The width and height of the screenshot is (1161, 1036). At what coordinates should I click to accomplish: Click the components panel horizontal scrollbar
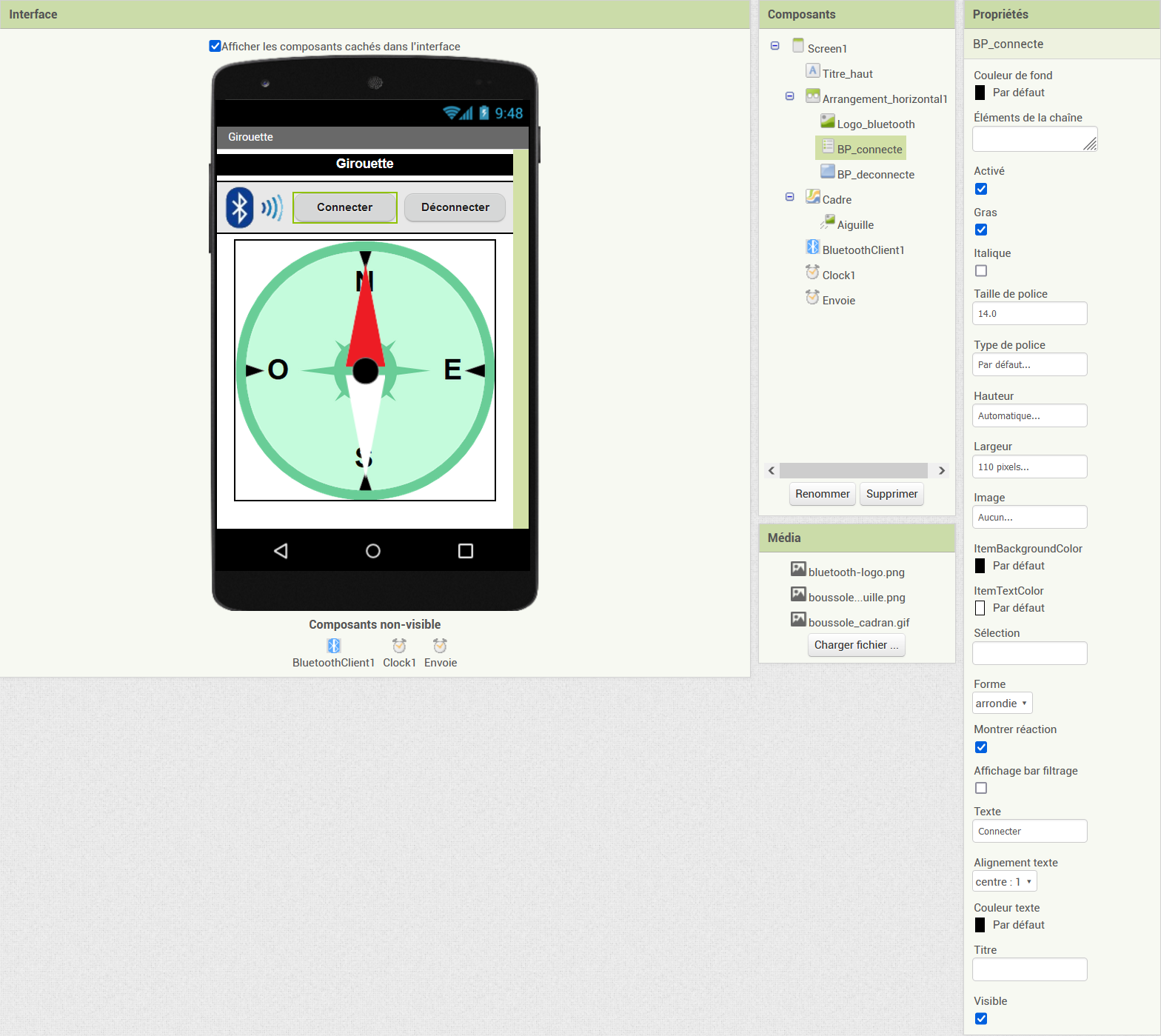pyautogui.click(x=853, y=470)
